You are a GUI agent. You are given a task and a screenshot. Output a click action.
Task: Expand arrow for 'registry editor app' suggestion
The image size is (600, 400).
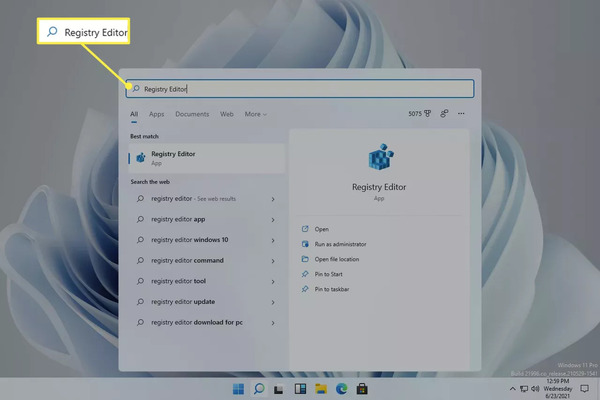tap(273, 220)
